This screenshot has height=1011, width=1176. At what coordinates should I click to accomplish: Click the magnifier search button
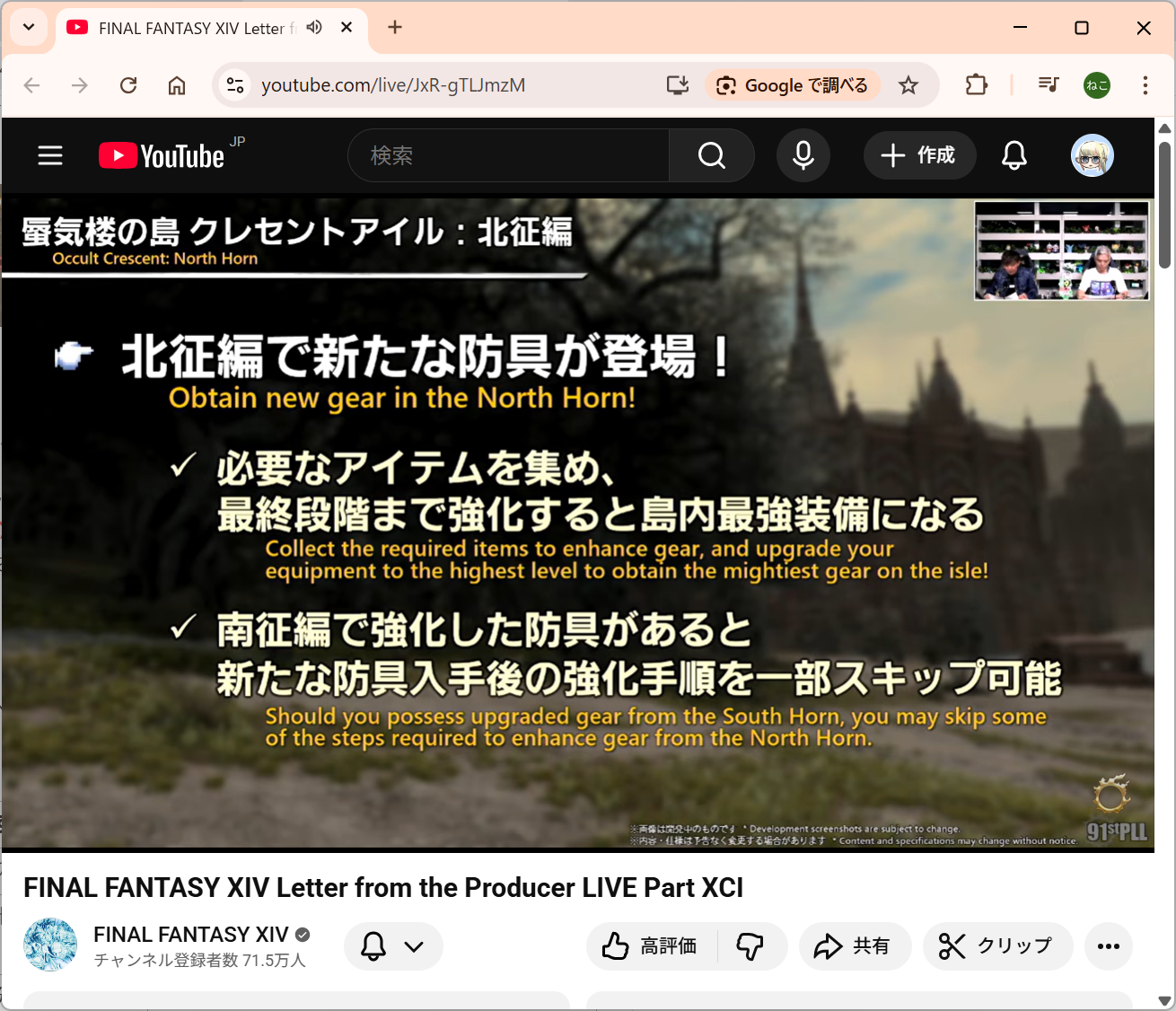click(x=711, y=155)
